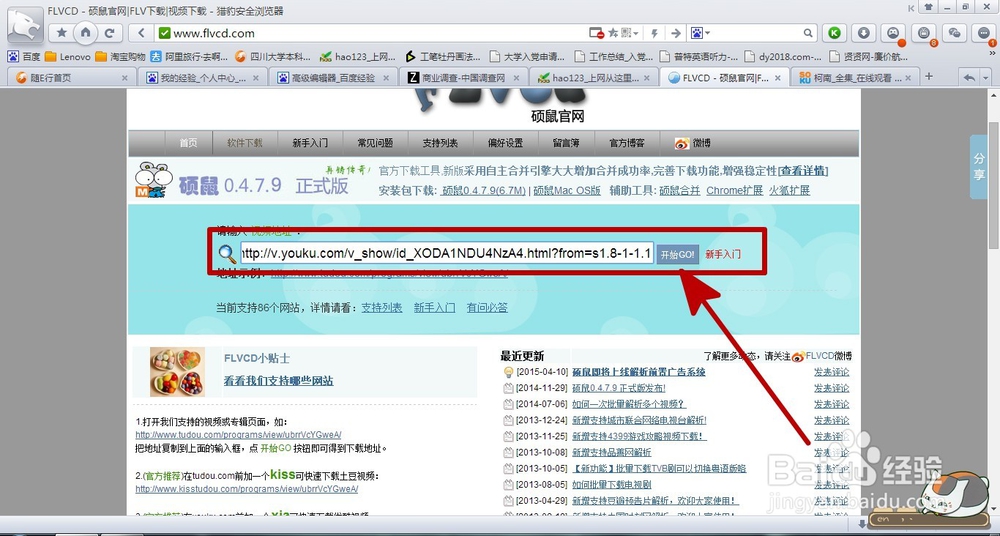Open the ad-block icon in address bar
Viewport: 1000px width, 536px height.
[596, 33]
